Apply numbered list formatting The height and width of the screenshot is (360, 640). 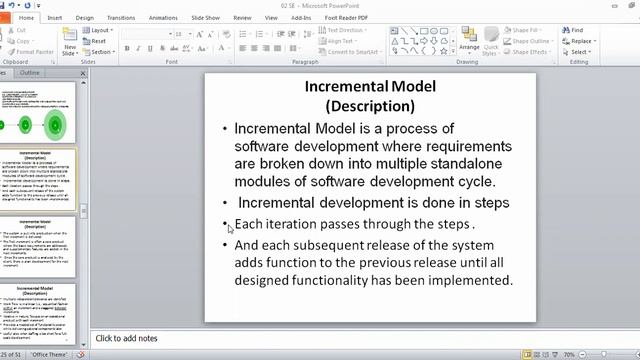click(x=260, y=34)
